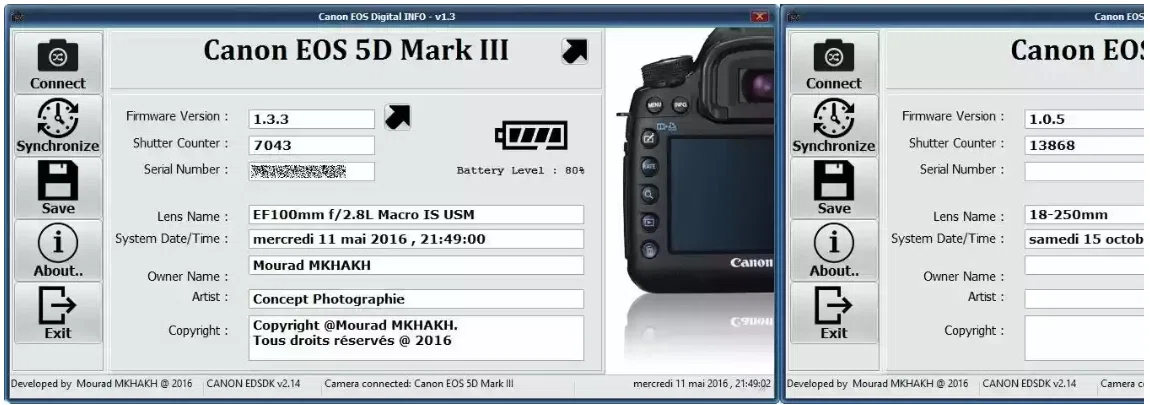Click the app icon in left window title bar

click(16, 16)
